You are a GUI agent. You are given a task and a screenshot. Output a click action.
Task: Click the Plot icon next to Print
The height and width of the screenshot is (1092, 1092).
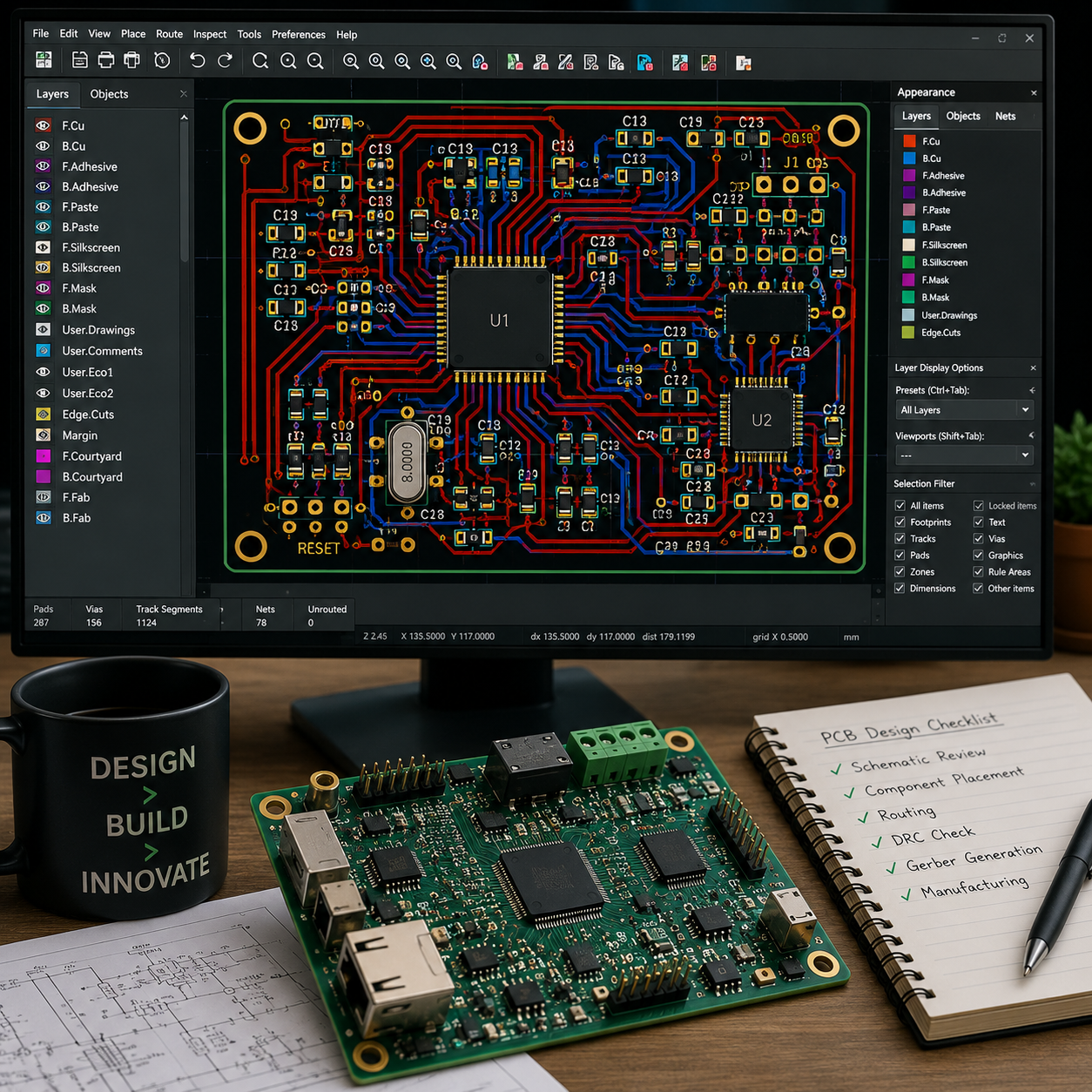pos(132,61)
